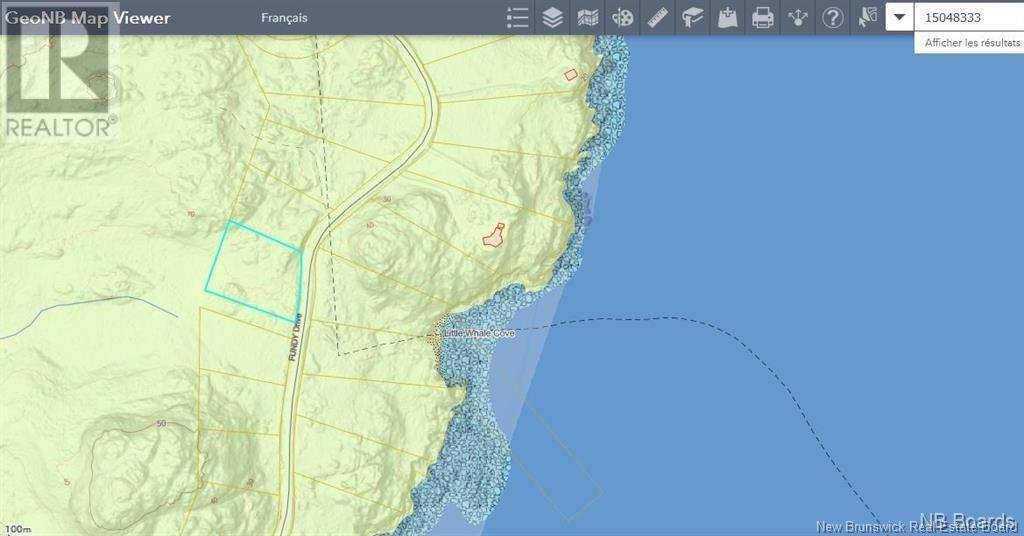Click the GeoNB Map Viewer title

(88, 18)
